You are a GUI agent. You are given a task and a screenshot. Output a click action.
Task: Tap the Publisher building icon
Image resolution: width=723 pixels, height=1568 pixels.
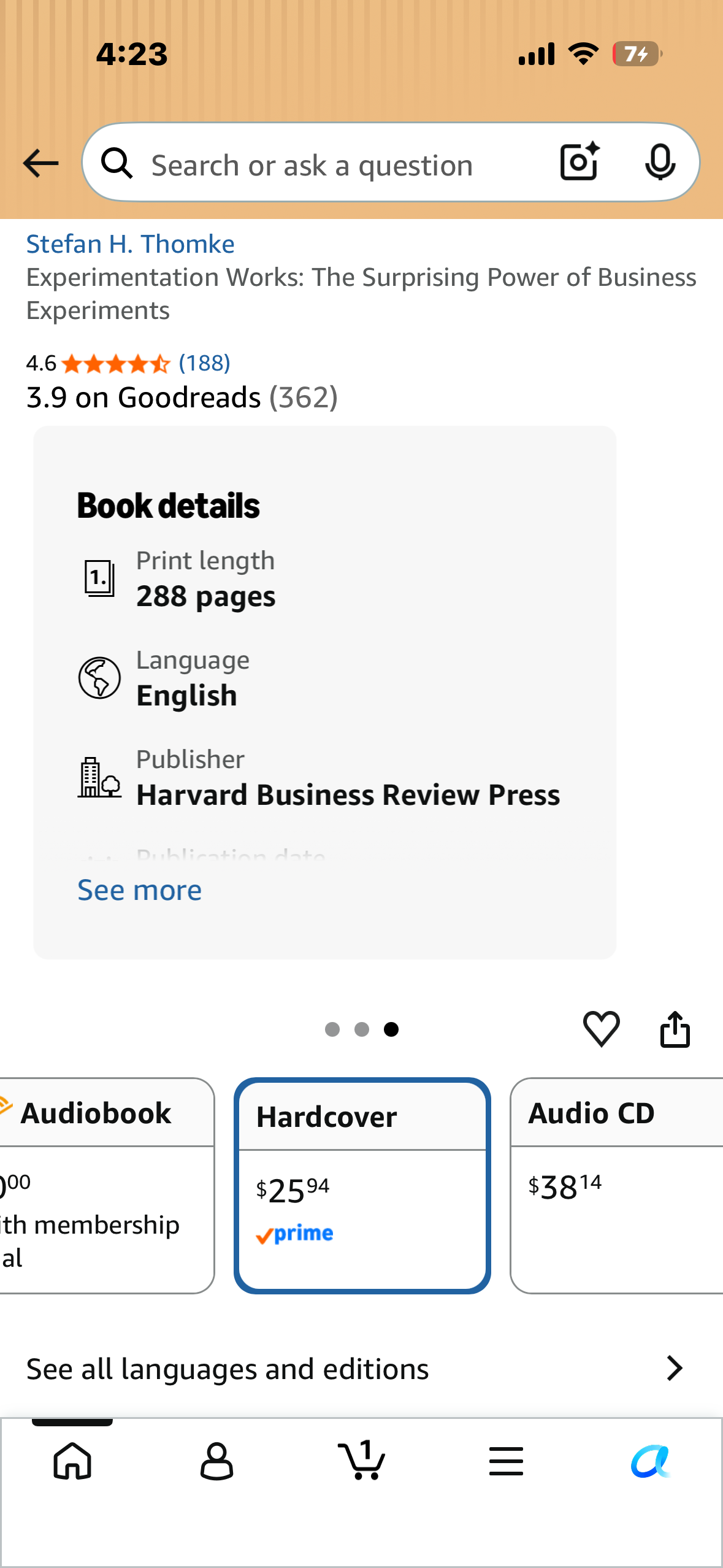99,777
